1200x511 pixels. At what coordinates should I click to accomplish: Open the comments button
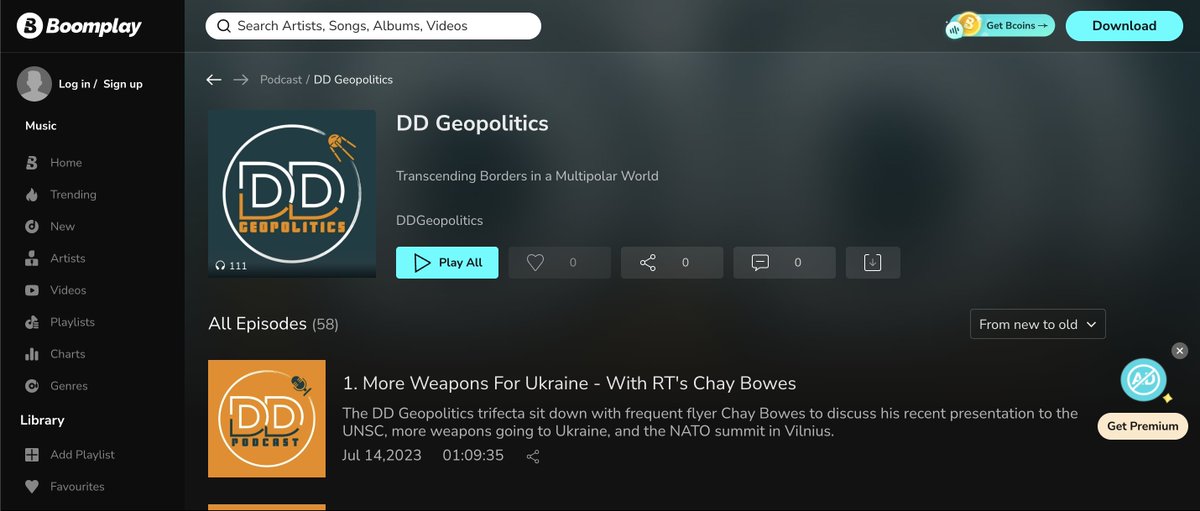[x=784, y=263]
